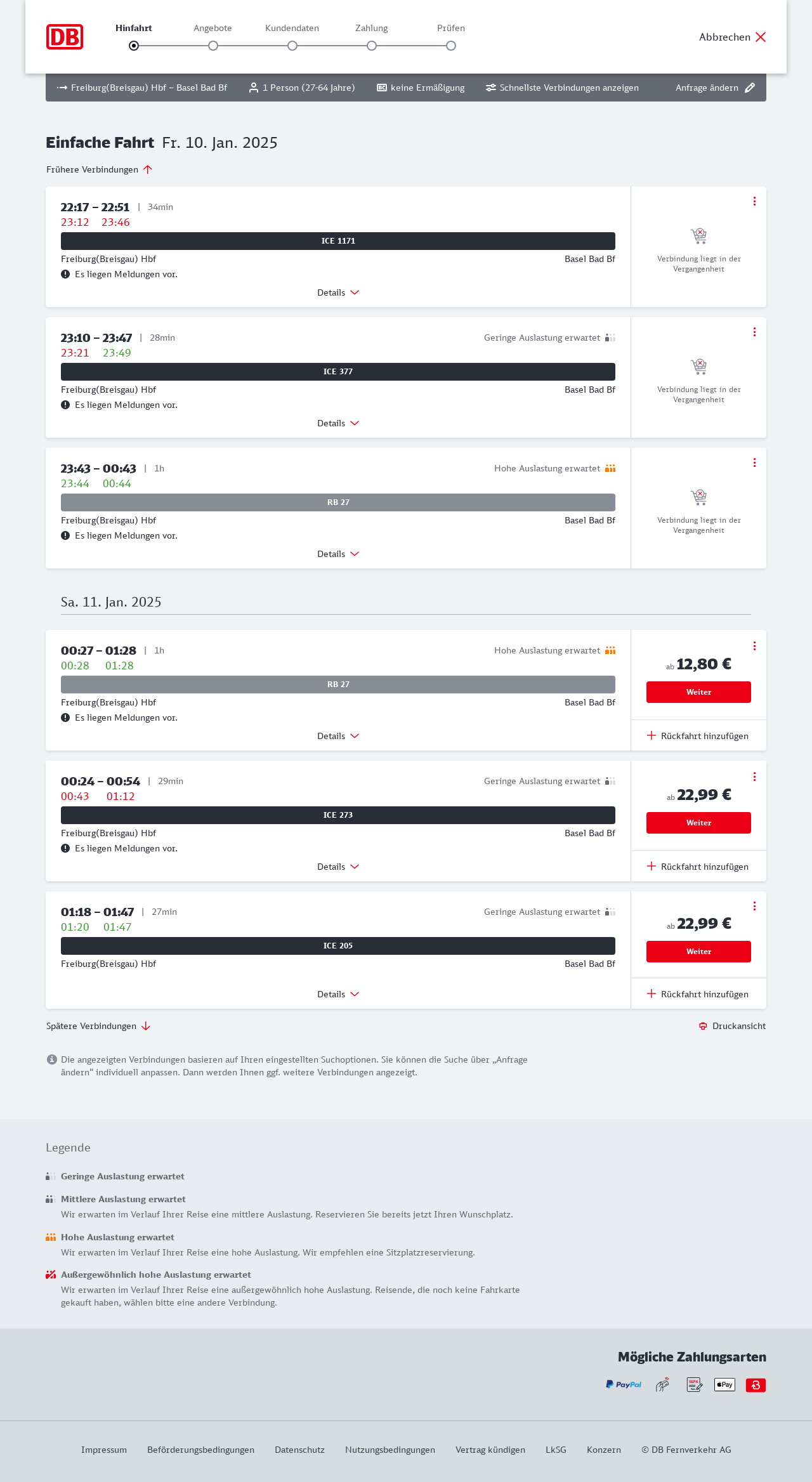Click the DB logo
812x1482 pixels.
[x=65, y=37]
